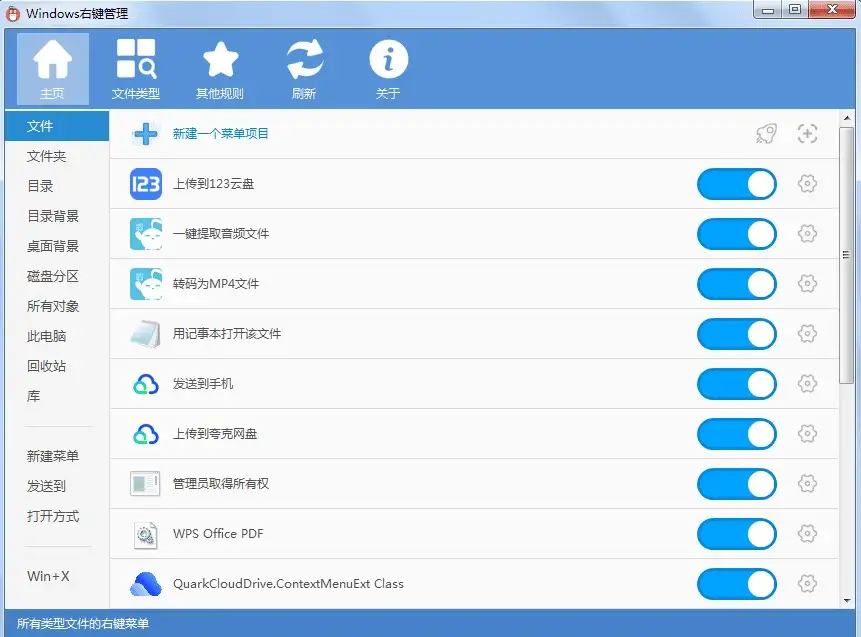Select 文件夹 in the left sidebar
861x637 pixels.
[x=46, y=156]
